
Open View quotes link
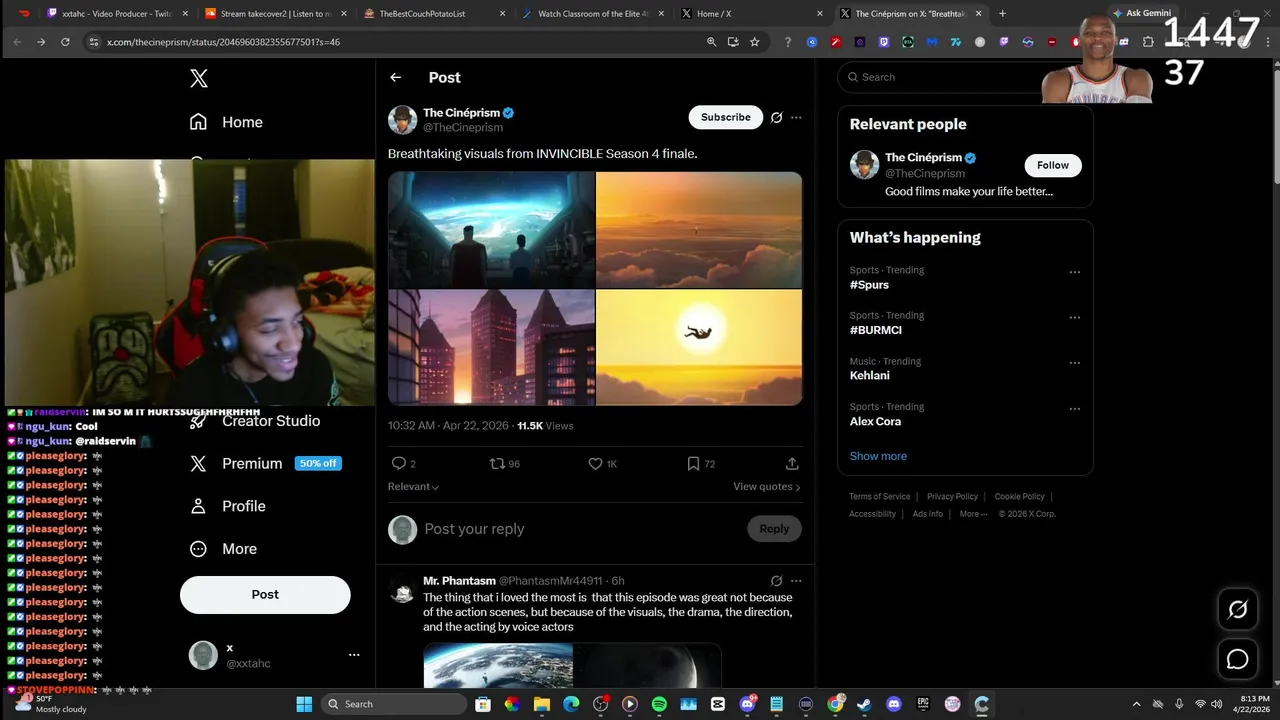(x=767, y=487)
